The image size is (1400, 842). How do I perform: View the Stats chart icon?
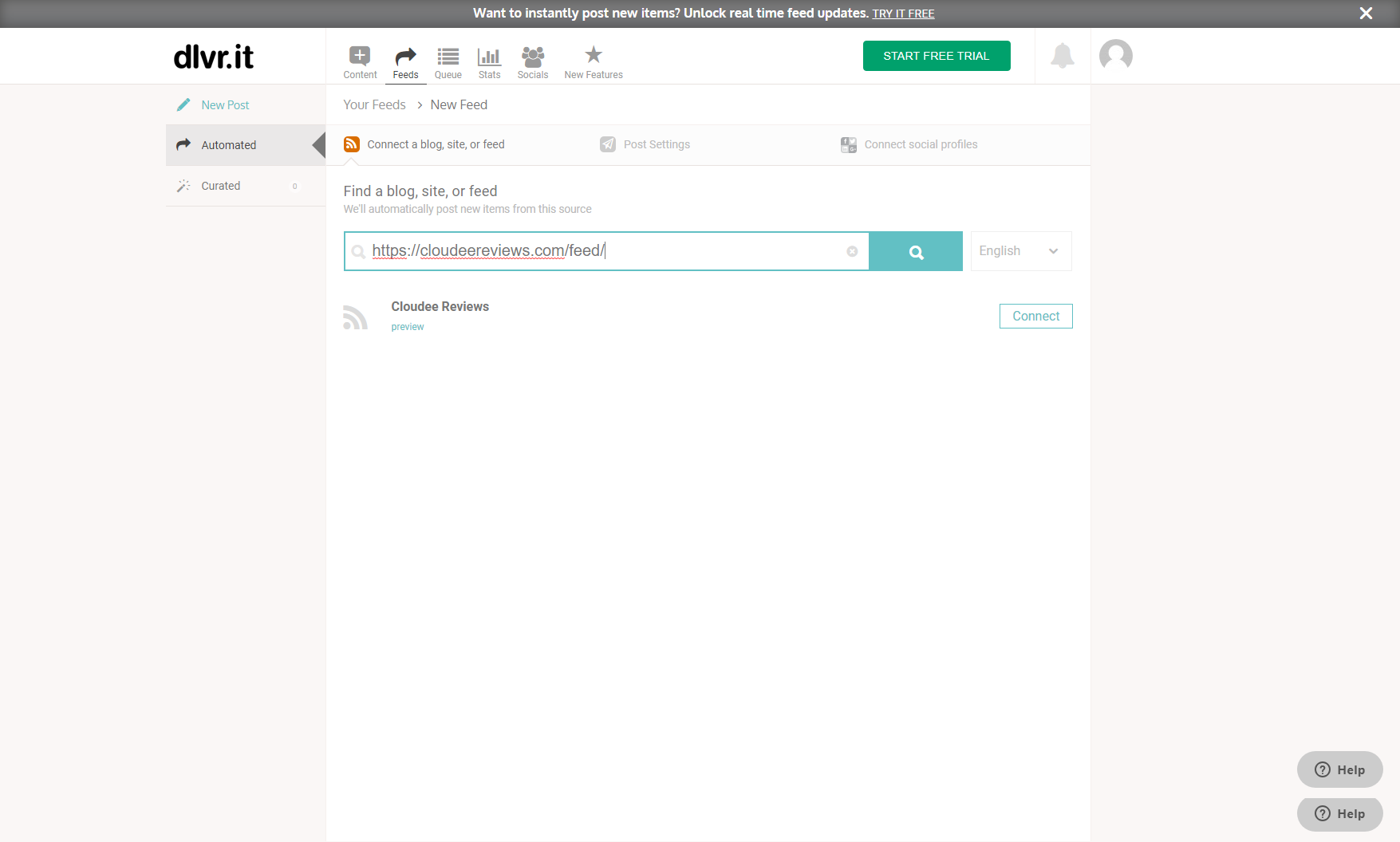click(x=489, y=56)
